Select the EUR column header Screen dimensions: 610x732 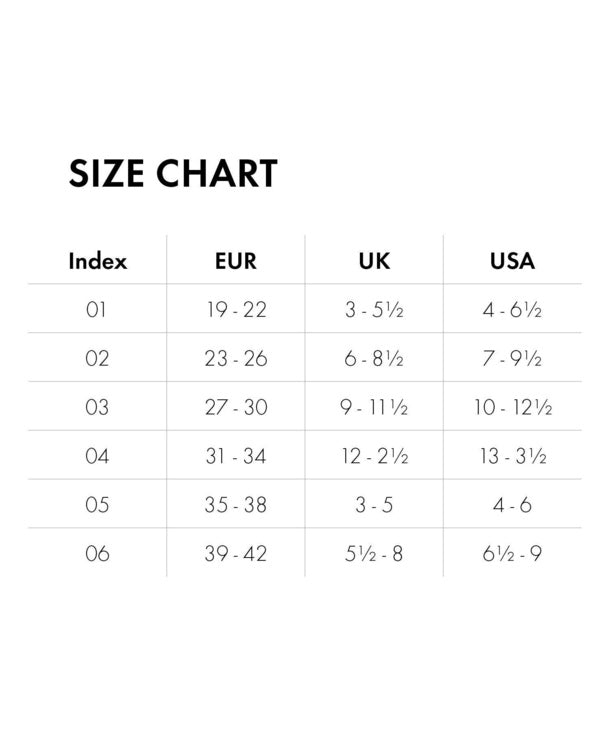coord(236,261)
